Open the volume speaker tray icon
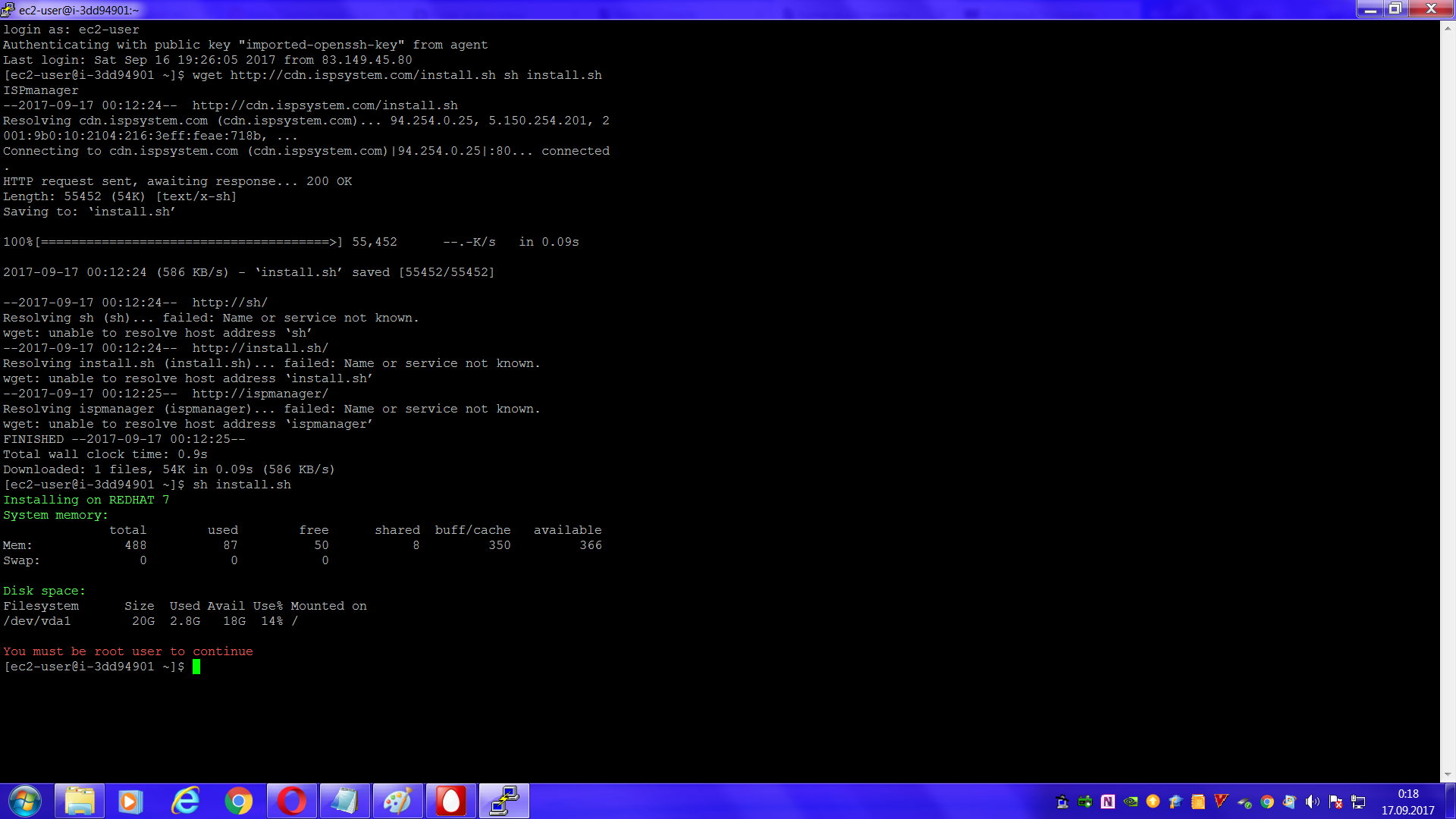1456x819 pixels. click(1313, 802)
